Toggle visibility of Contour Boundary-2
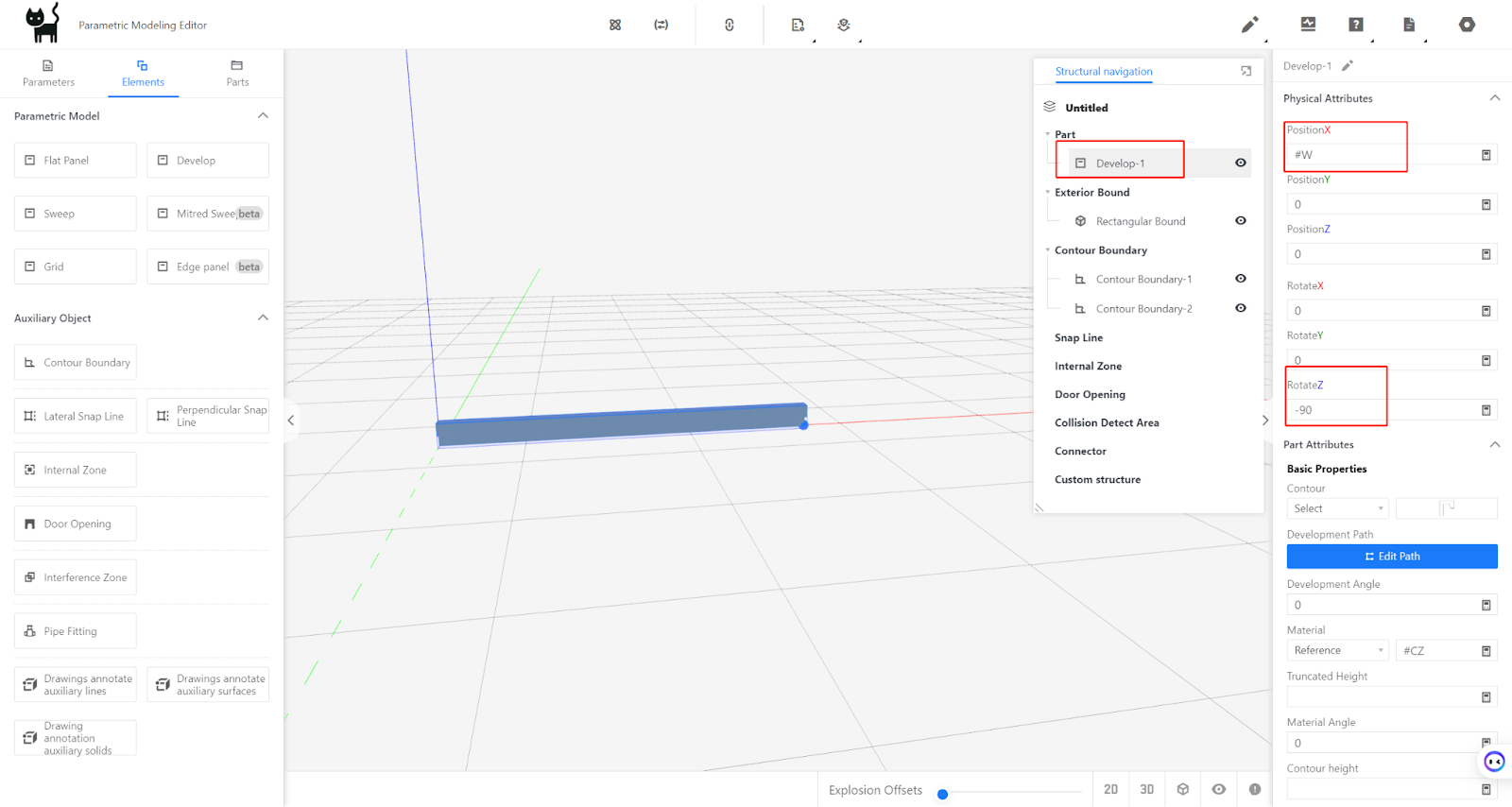This screenshot has height=807, width=1512. click(1240, 308)
